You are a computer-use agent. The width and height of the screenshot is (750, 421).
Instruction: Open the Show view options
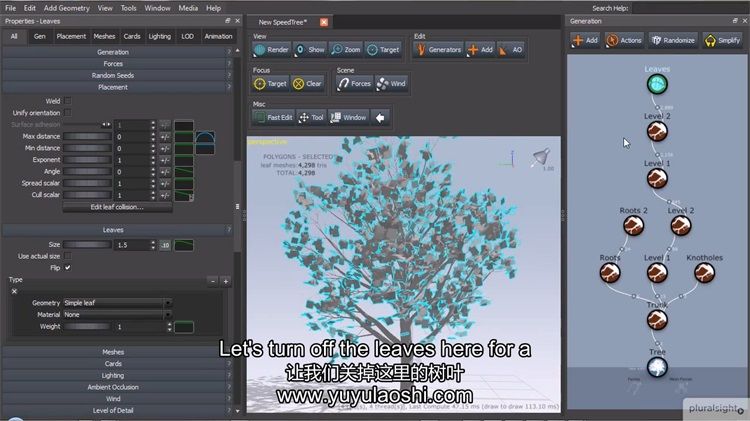pos(310,49)
